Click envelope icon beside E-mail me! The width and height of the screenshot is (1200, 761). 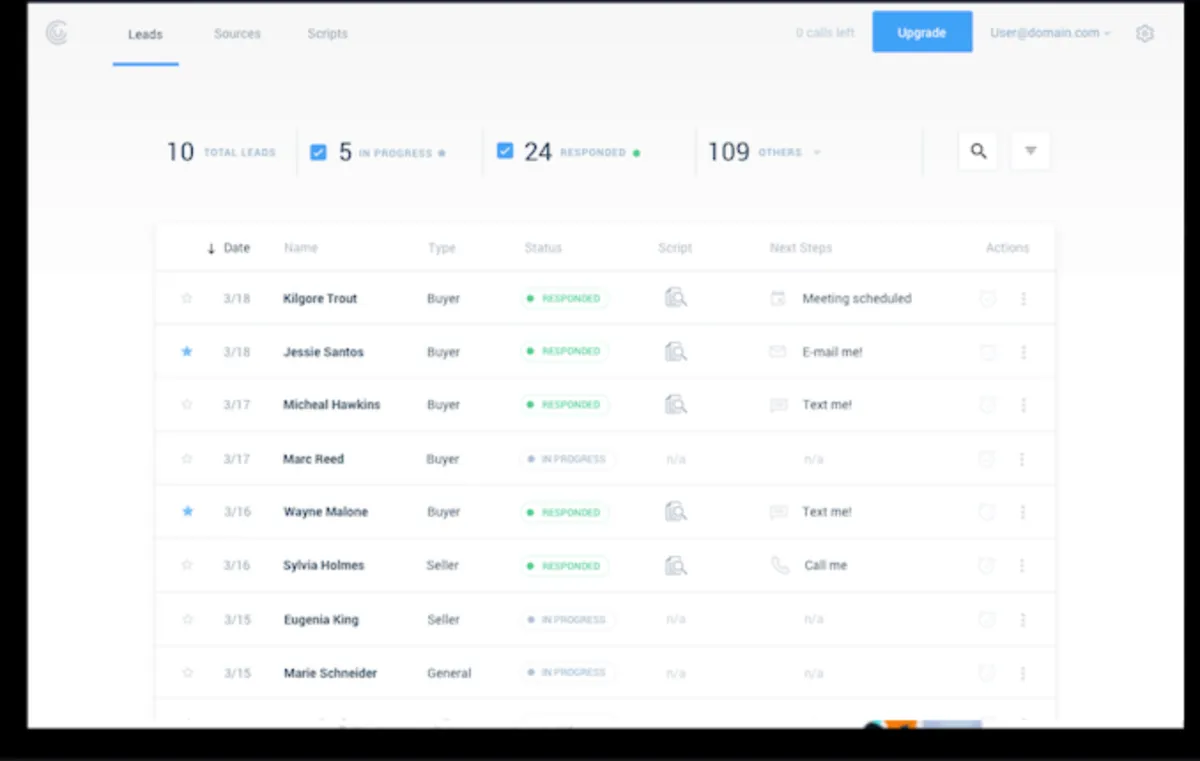pyautogui.click(x=778, y=351)
